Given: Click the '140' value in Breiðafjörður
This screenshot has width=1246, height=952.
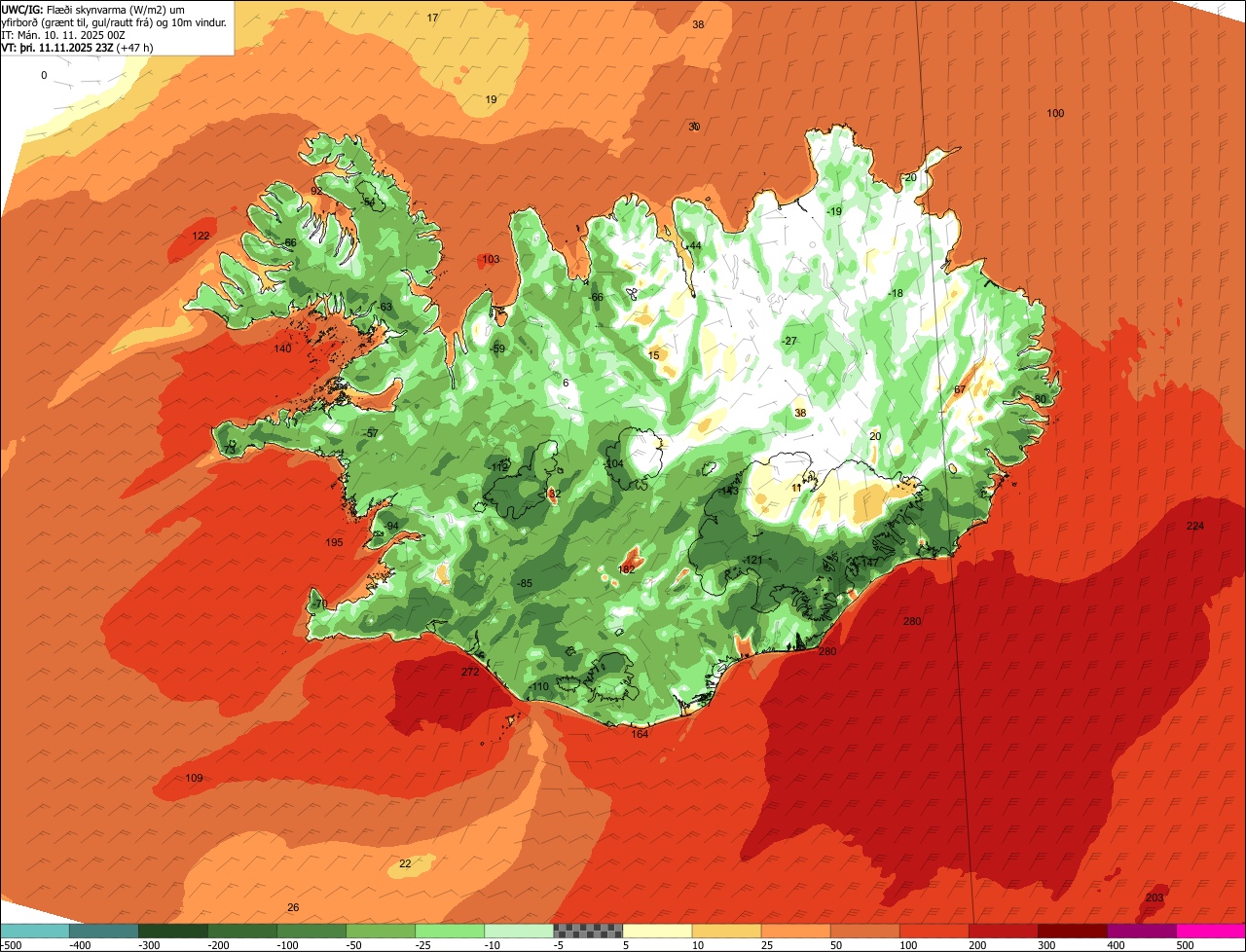Looking at the screenshot, I should (x=282, y=348).
